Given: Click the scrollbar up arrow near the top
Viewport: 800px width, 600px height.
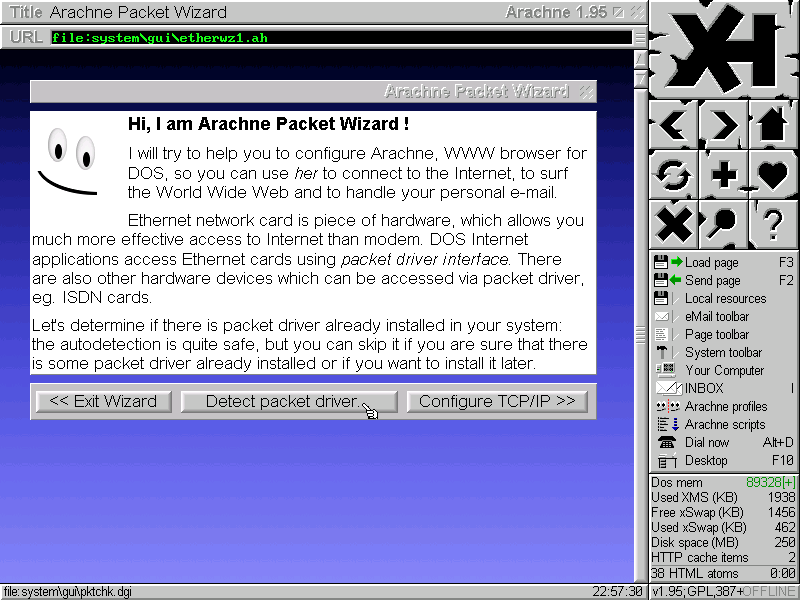Looking at the screenshot, I should 640,60.
